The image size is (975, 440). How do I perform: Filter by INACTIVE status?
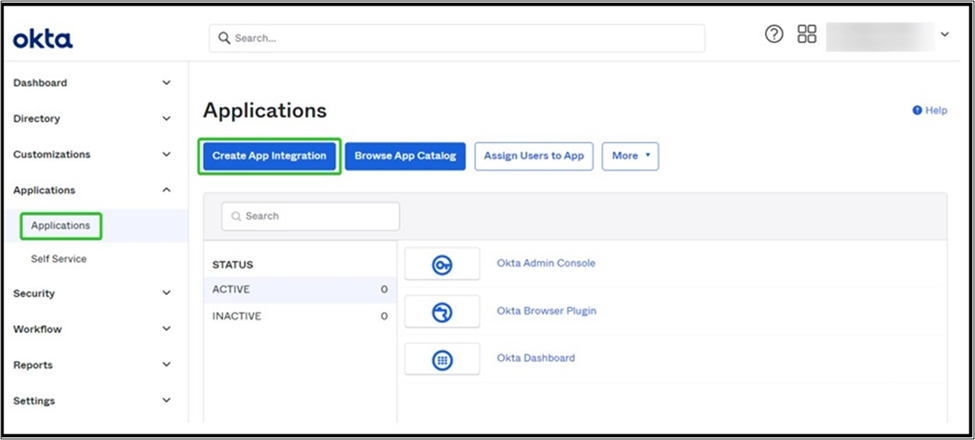coord(300,316)
